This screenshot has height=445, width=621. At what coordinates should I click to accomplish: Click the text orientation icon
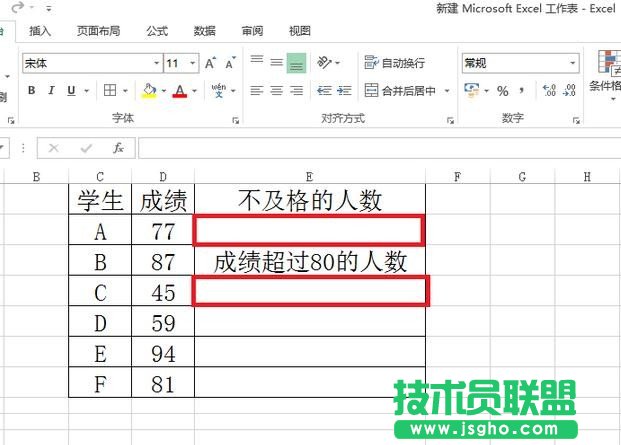(325, 62)
